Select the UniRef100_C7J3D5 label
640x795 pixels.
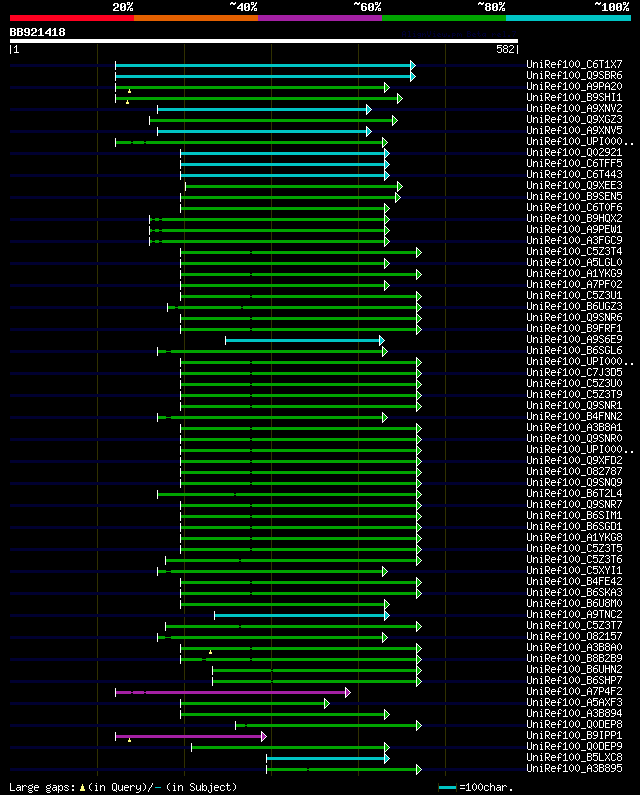tap(574, 373)
